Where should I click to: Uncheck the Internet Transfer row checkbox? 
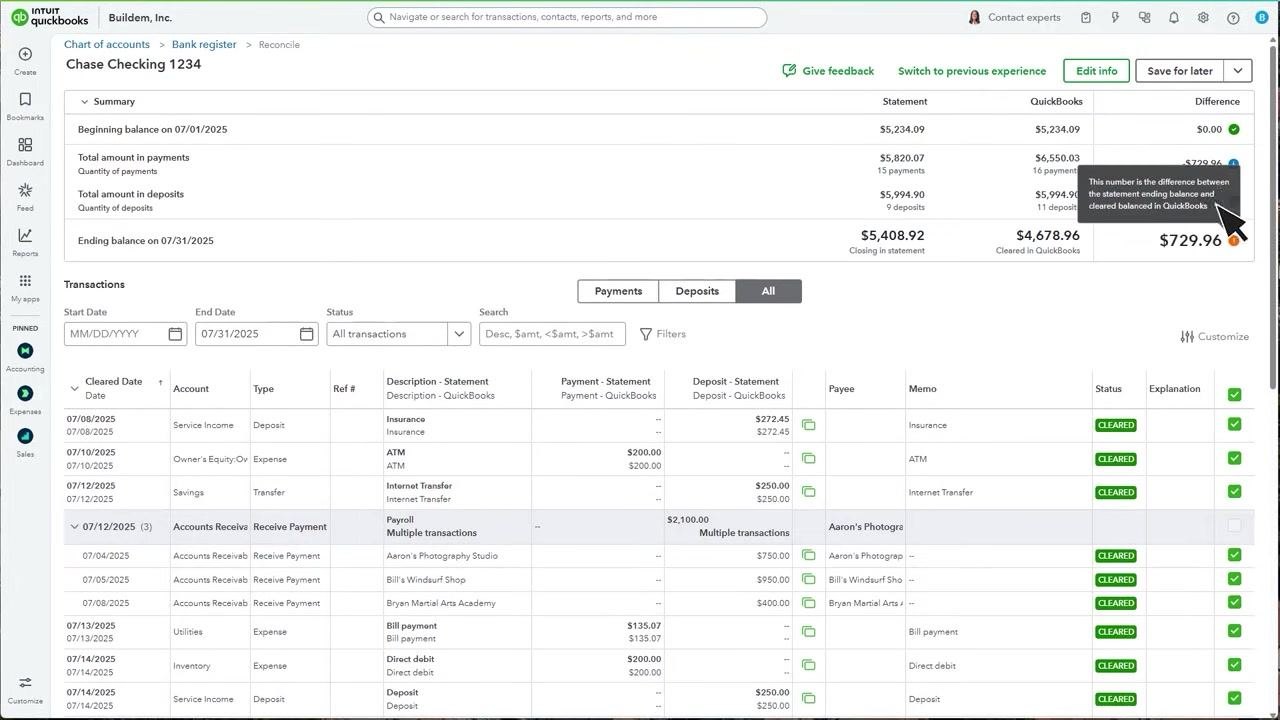pos(1234,491)
